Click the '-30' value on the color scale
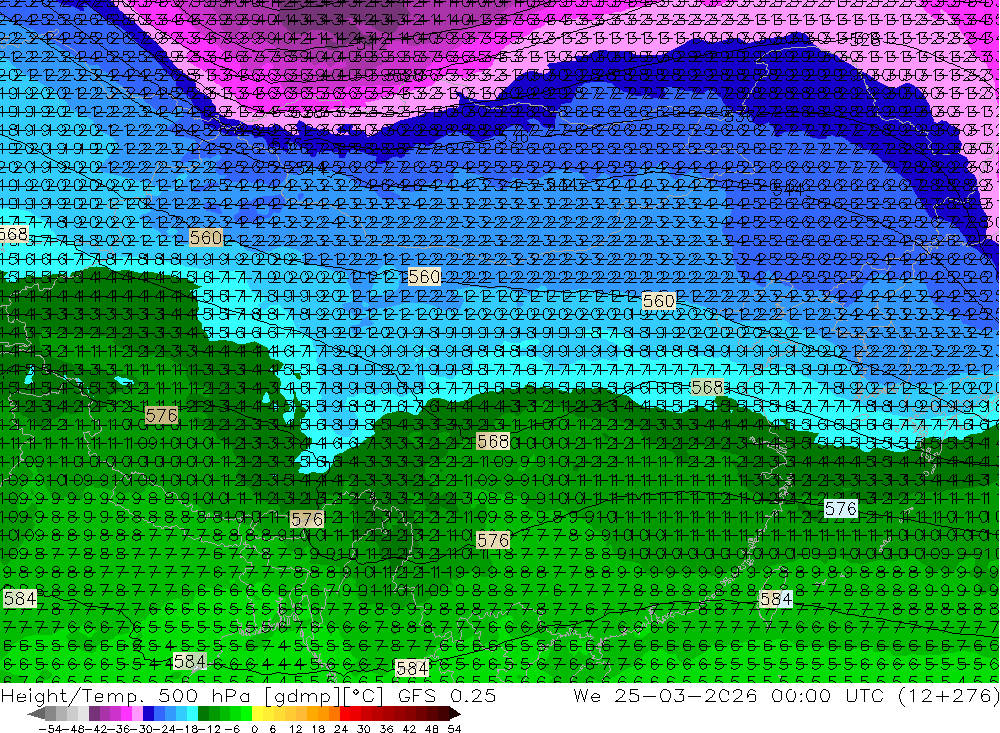 pos(144,729)
